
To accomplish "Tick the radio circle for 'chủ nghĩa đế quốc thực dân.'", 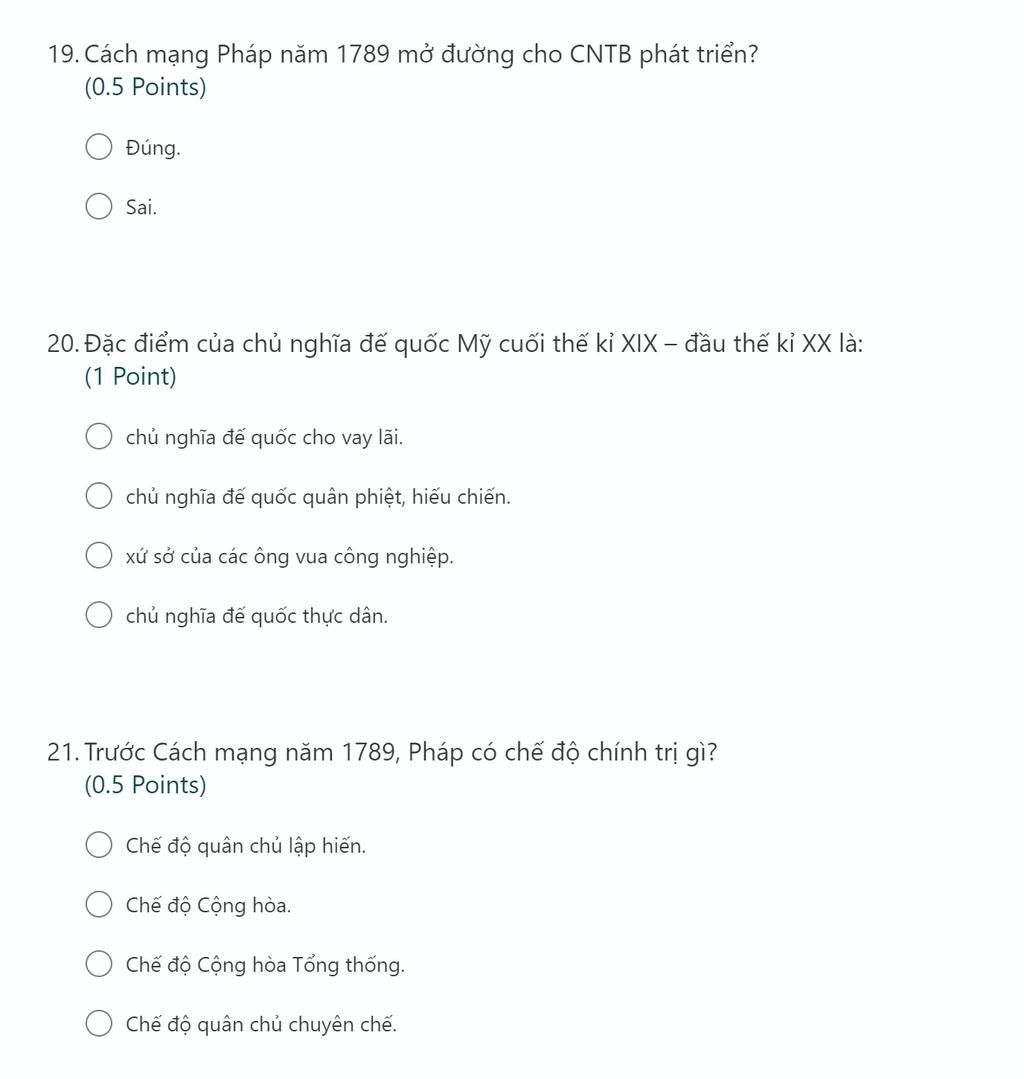I will pyautogui.click(x=98, y=615).
